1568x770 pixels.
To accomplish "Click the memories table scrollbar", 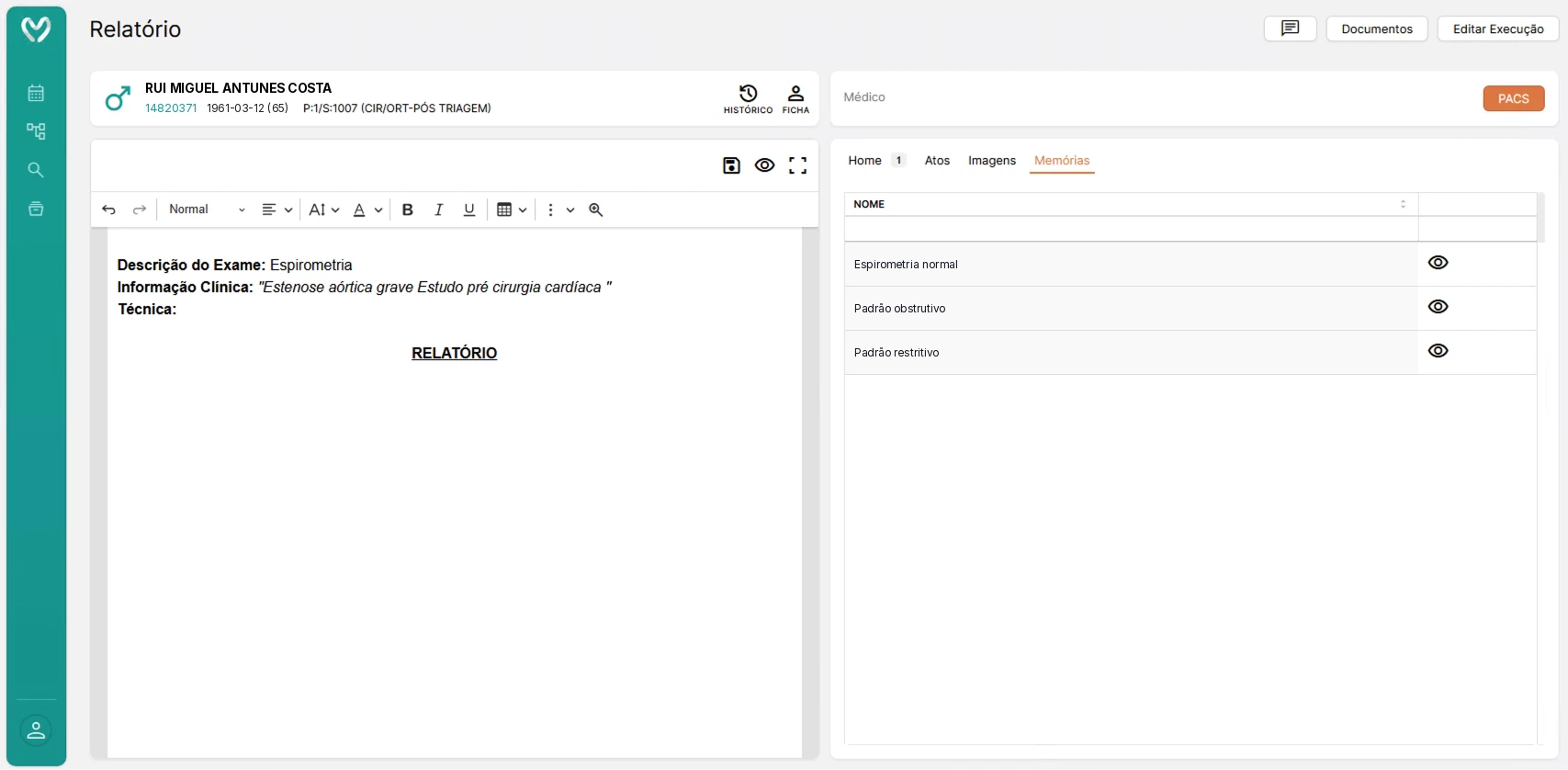I will 1541,217.
